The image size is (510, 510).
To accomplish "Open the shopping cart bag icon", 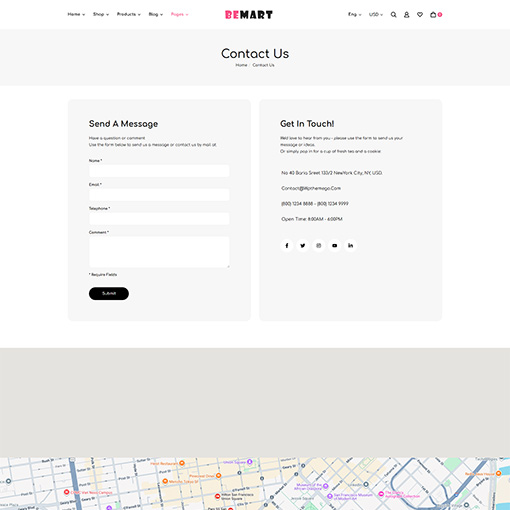I will point(433,15).
